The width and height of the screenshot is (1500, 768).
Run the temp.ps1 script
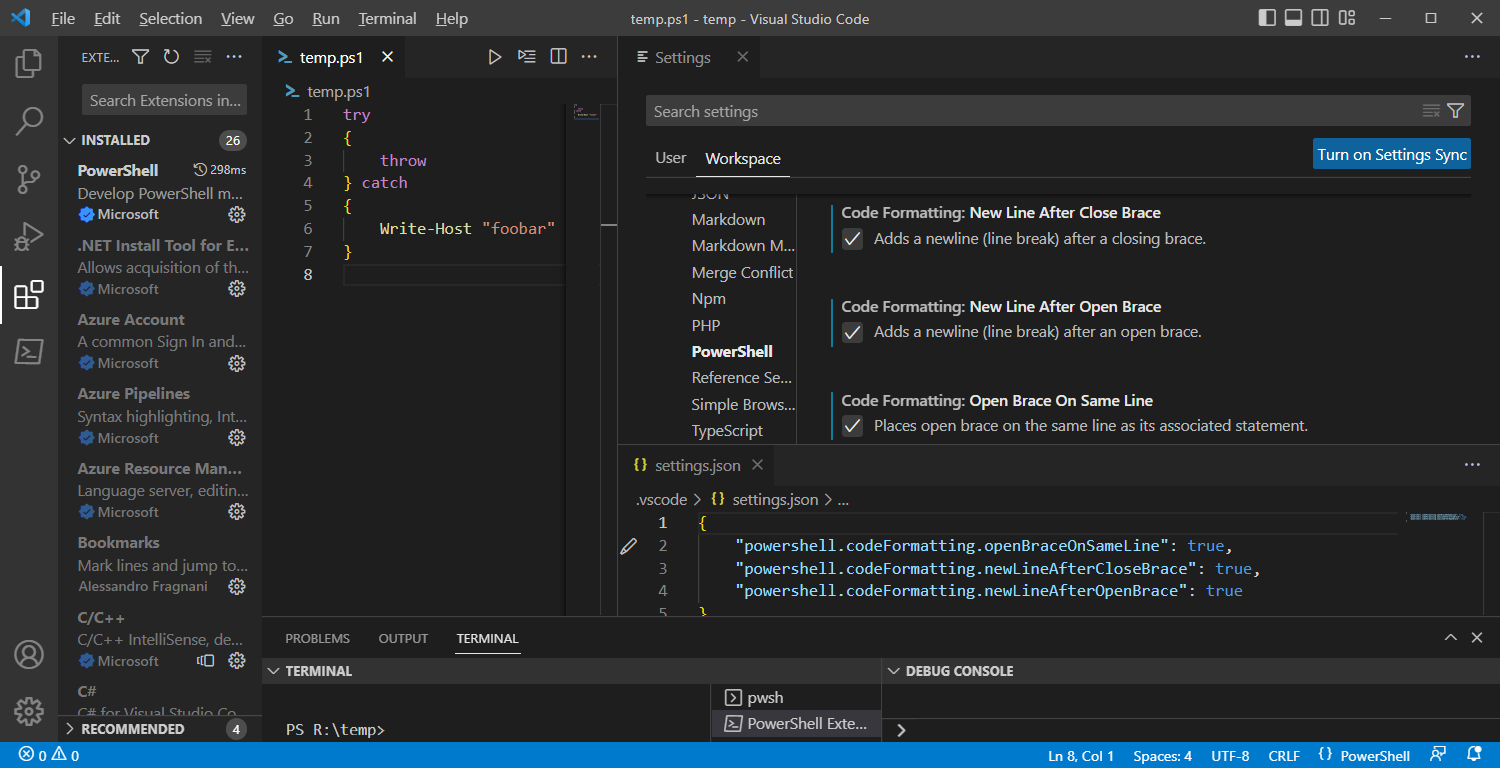[x=494, y=56]
